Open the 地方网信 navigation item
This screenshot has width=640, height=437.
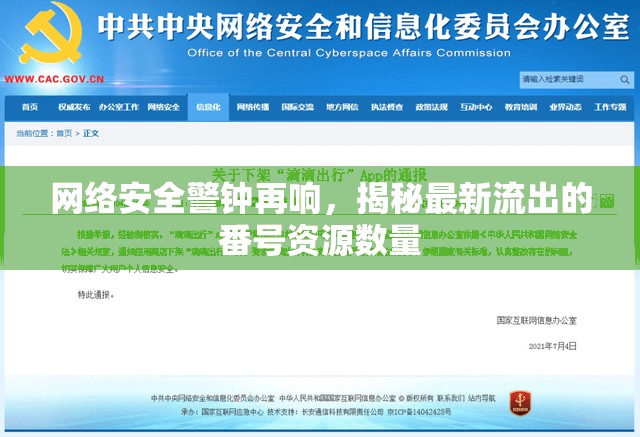click(342, 107)
